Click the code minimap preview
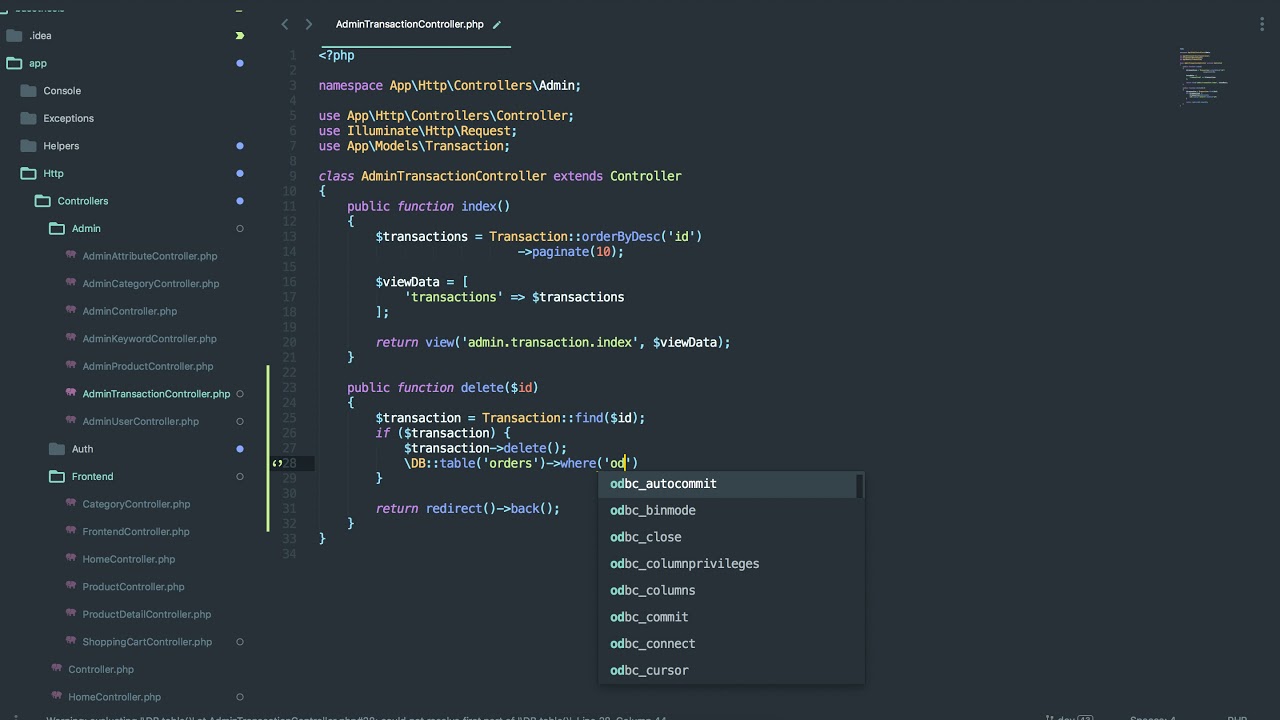Screen dimensions: 1280x720 (1203, 76)
